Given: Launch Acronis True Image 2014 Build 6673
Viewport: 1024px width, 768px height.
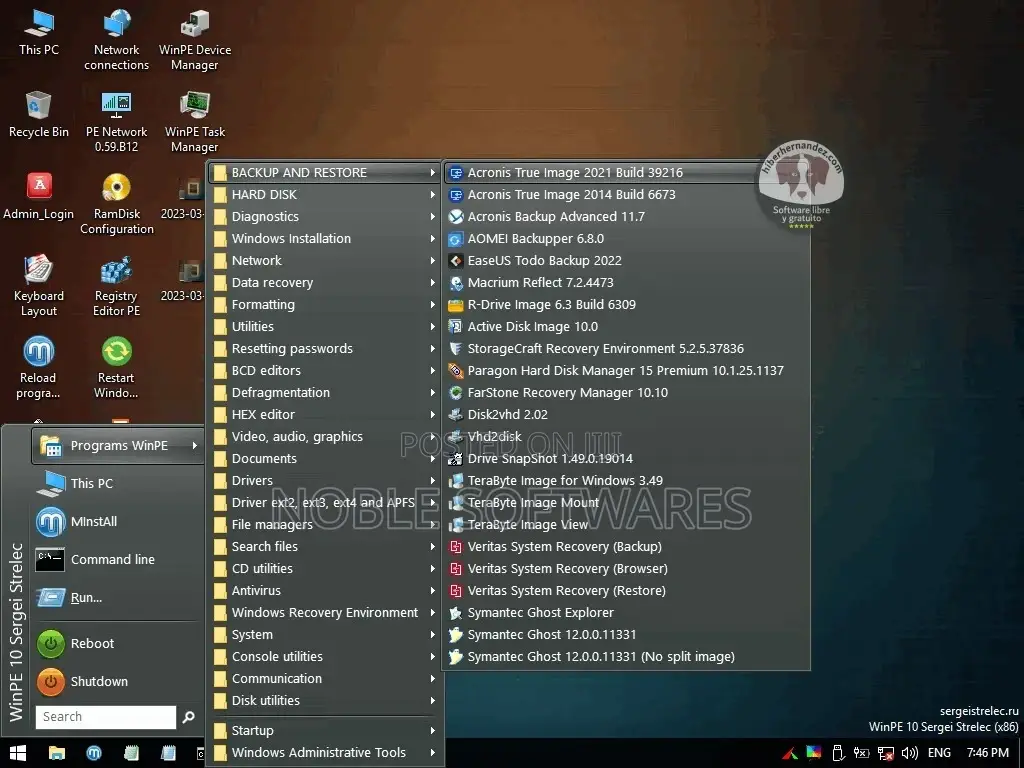Looking at the screenshot, I should pos(626,195).
